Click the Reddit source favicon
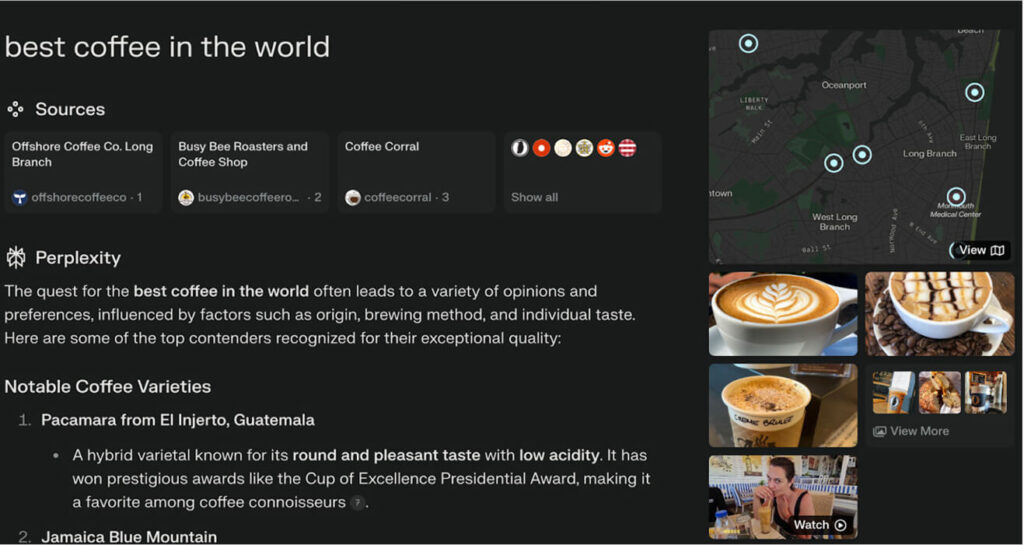 [606, 148]
